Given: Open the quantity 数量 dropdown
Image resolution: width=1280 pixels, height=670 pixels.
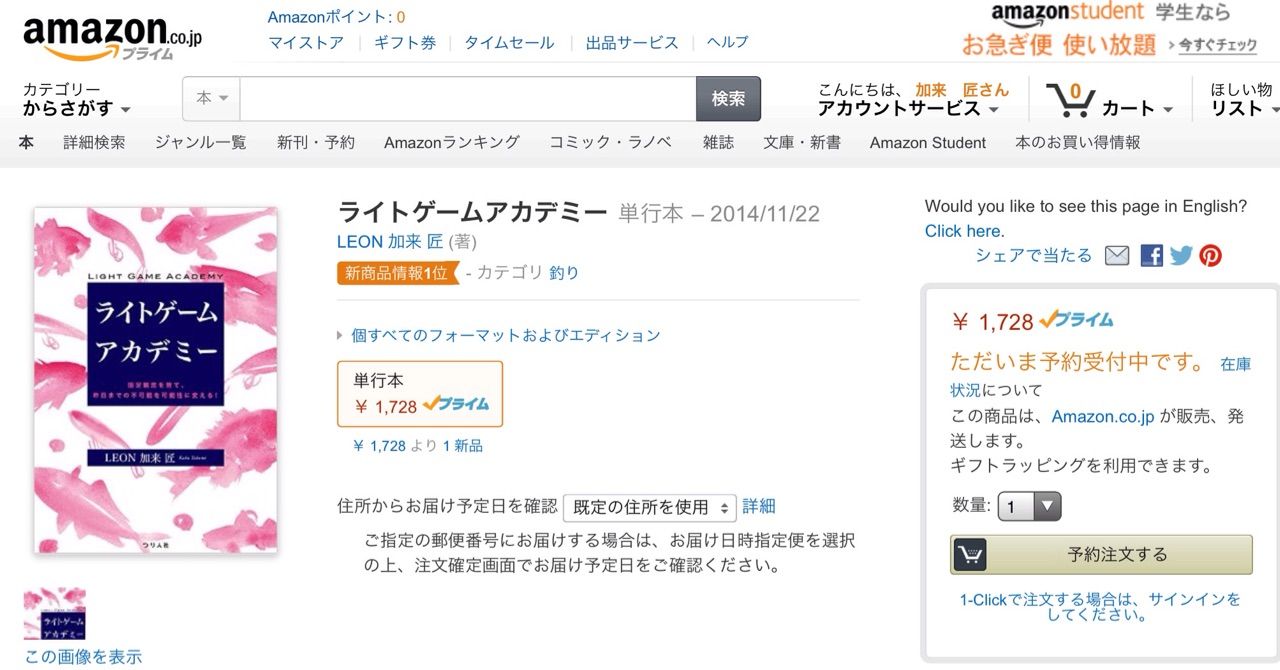Looking at the screenshot, I should (1029, 507).
